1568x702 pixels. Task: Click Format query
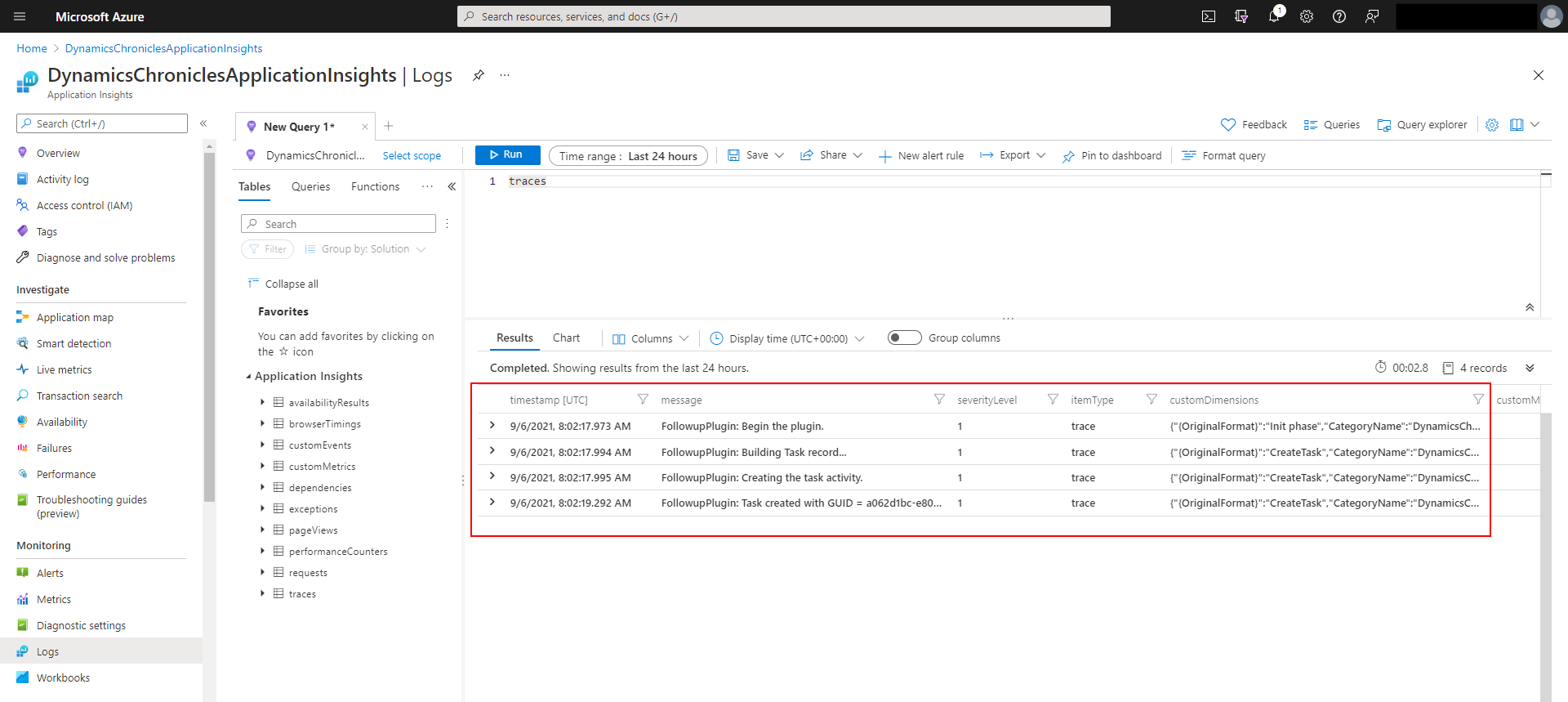pos(1223,155)
